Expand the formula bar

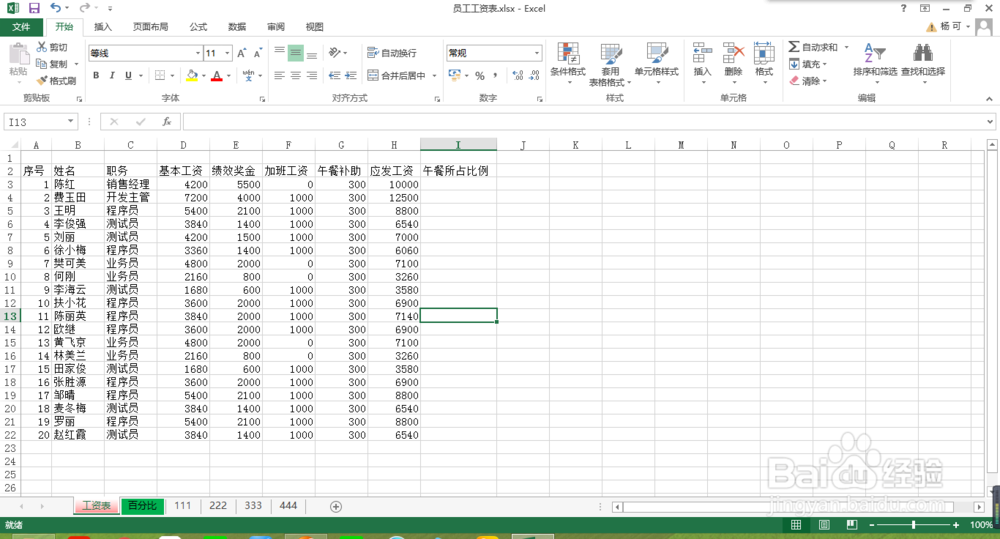pos(989,121)
